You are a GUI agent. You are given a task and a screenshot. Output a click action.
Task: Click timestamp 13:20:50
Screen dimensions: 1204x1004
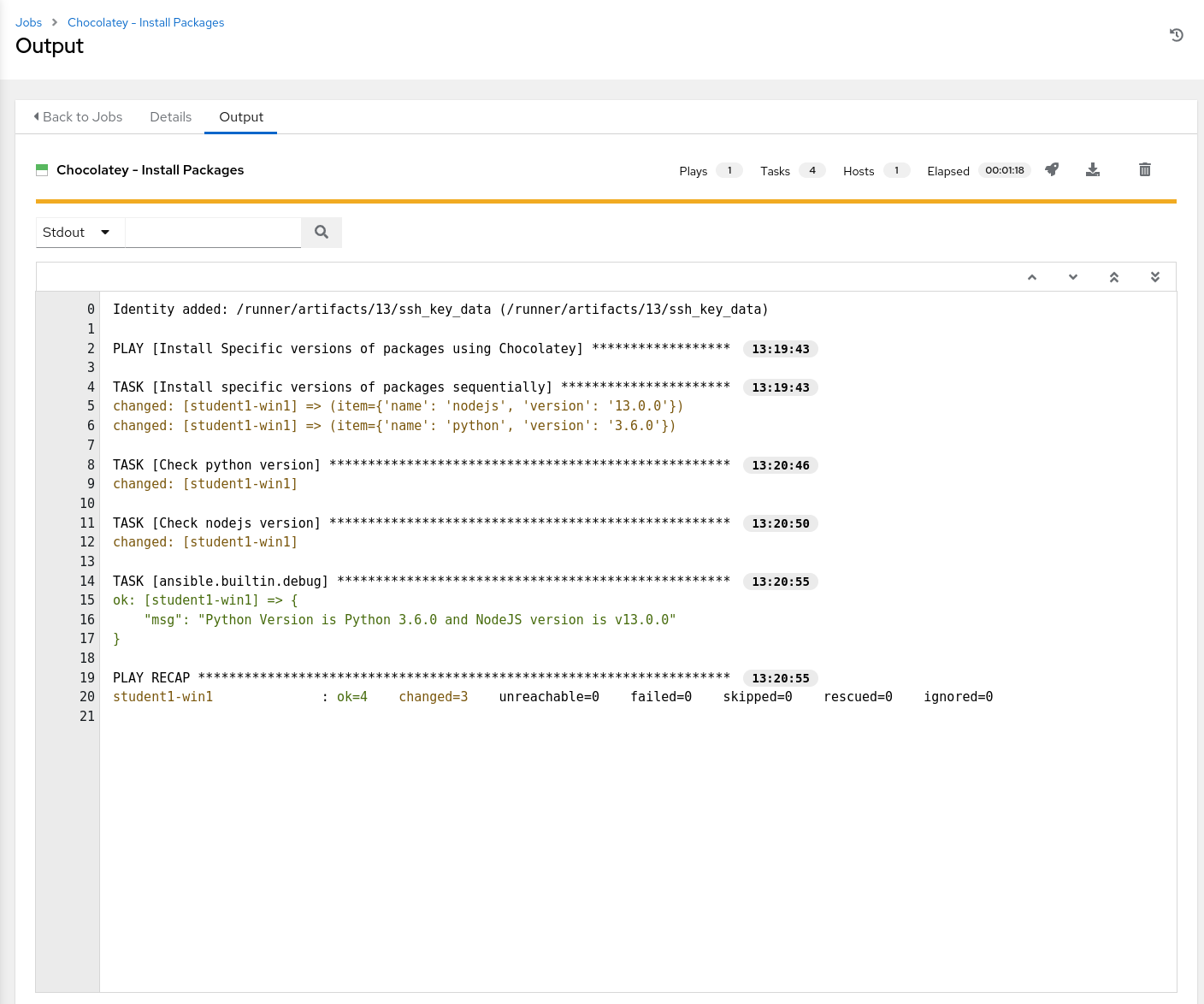click(781, 523)
